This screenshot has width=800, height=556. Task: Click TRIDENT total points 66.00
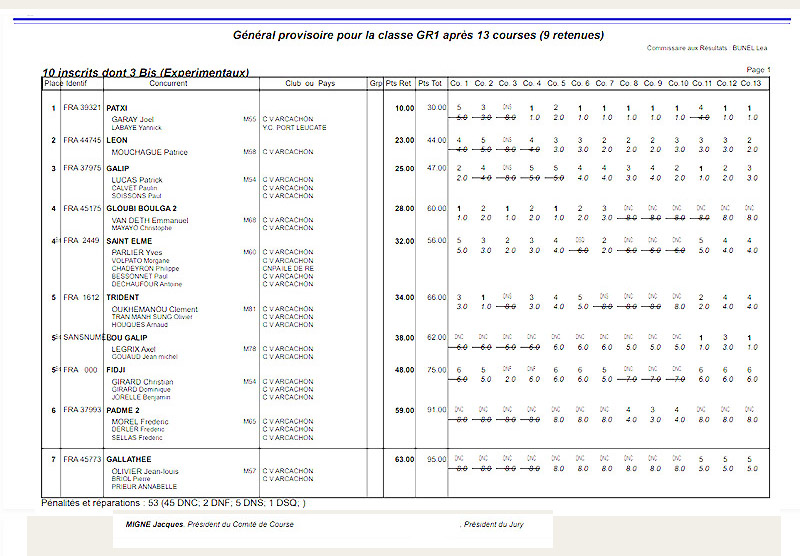pos(437,297)
